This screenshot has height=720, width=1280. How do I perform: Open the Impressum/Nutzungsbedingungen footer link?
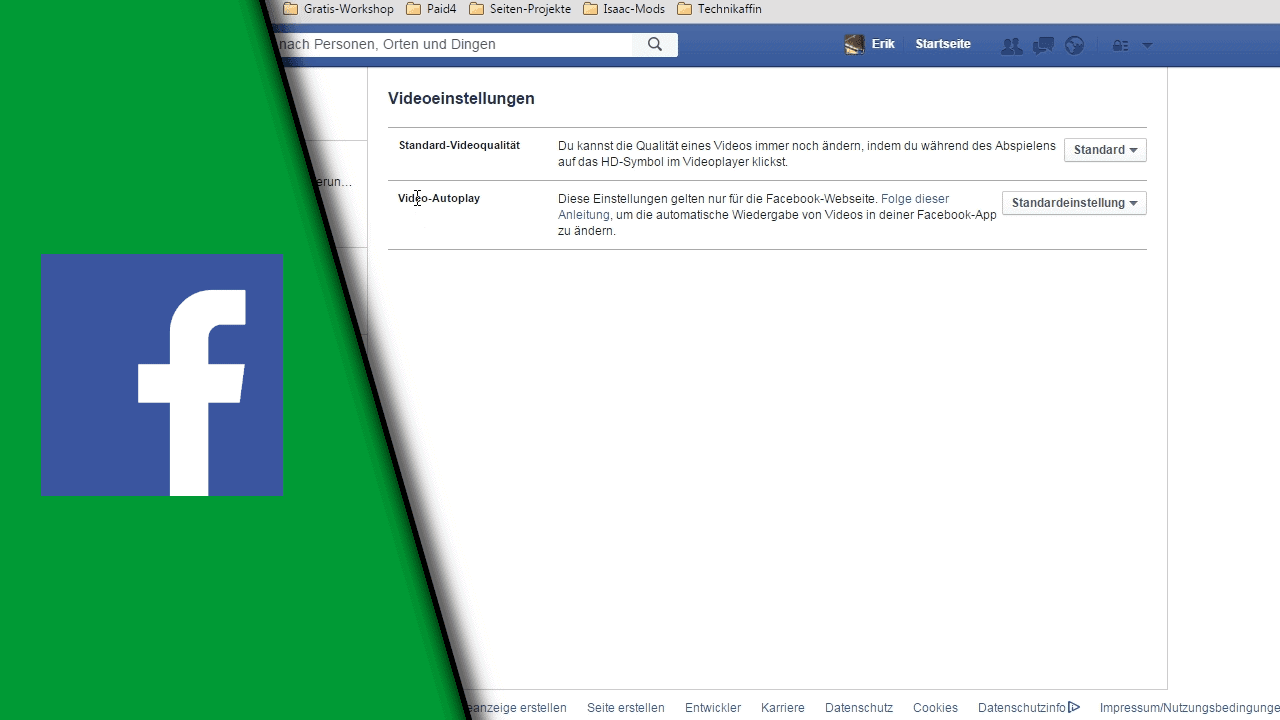[1190, 708]
